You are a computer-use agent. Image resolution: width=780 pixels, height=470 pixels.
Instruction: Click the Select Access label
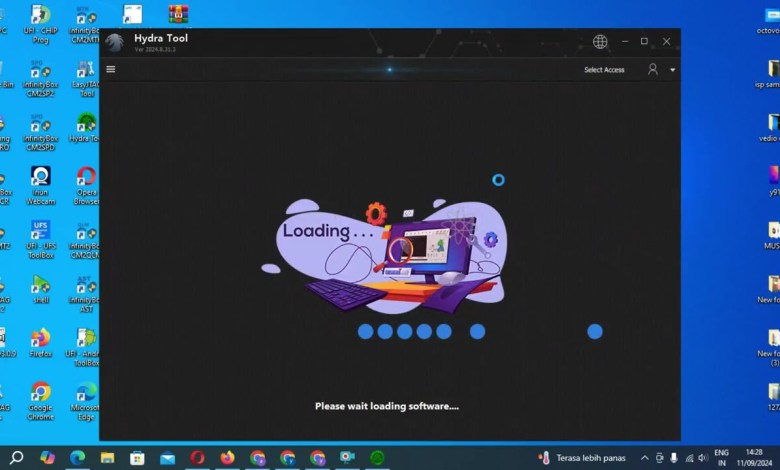pos(604,70)
